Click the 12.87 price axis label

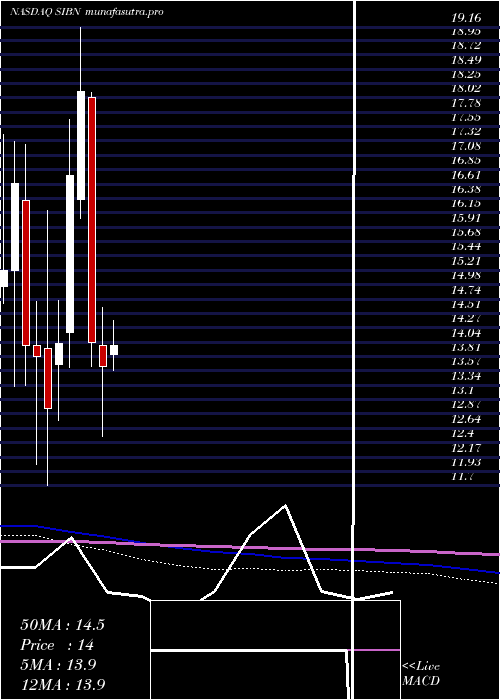(466, 405)
